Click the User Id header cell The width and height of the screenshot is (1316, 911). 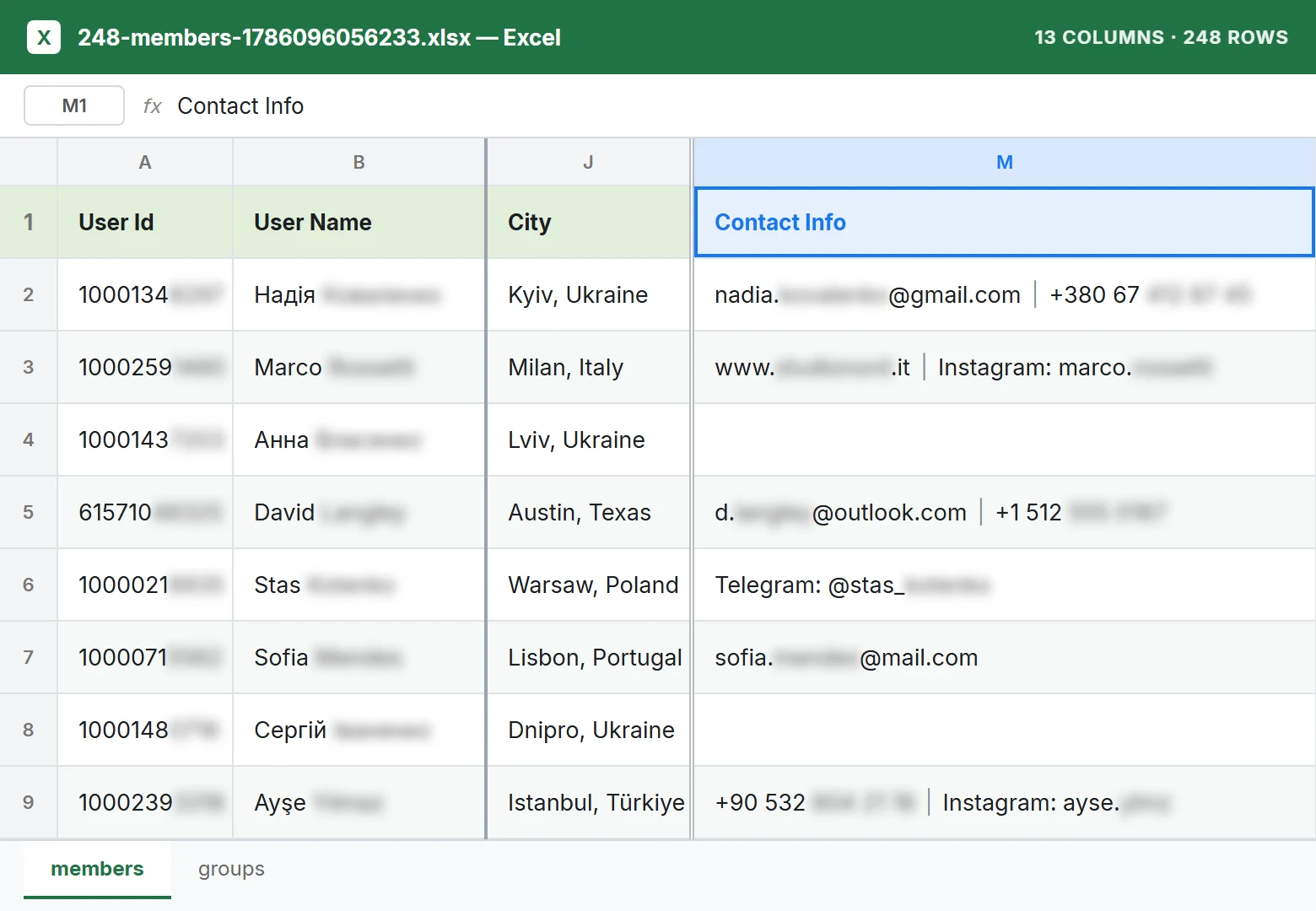click(145, 222)
